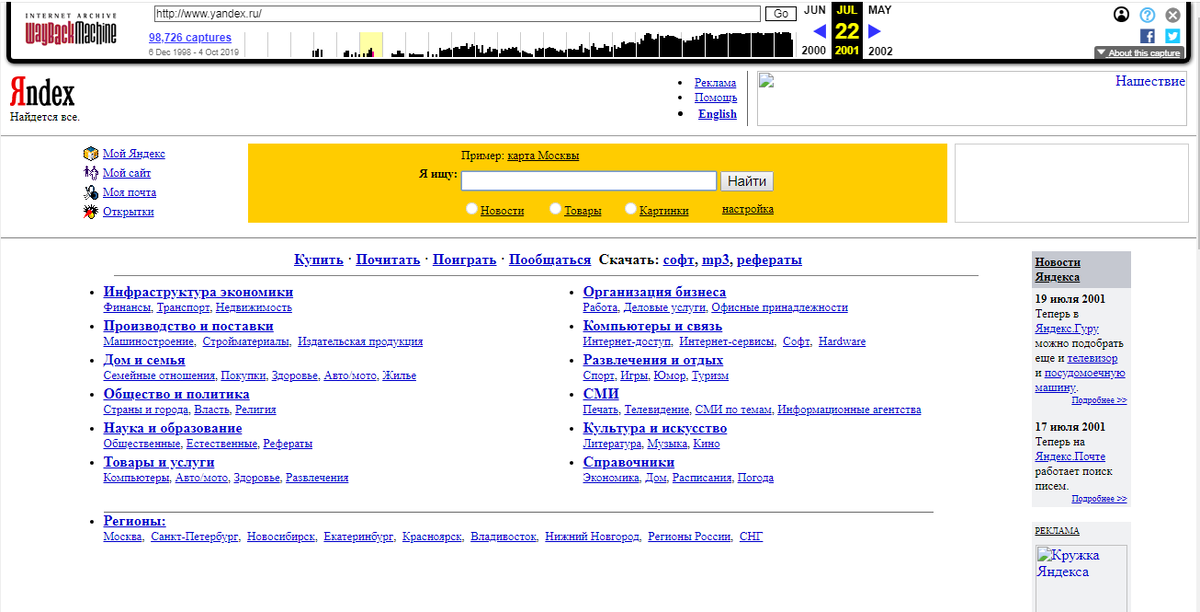
Task: Click the Wayback URL input field
Action: pos(457,14)
